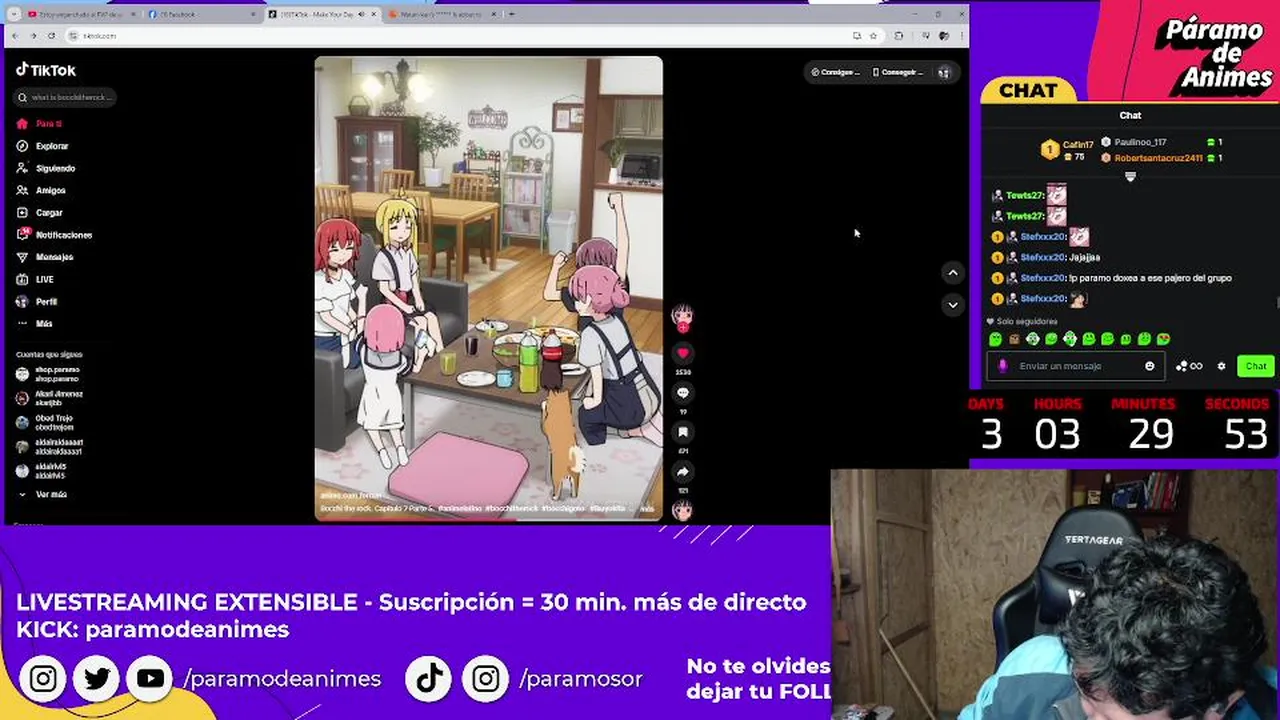Viewport: 1280px width, 720px height.
Task: Open the Más options menu
Action: pyautogui.click(x=34, y=323)
